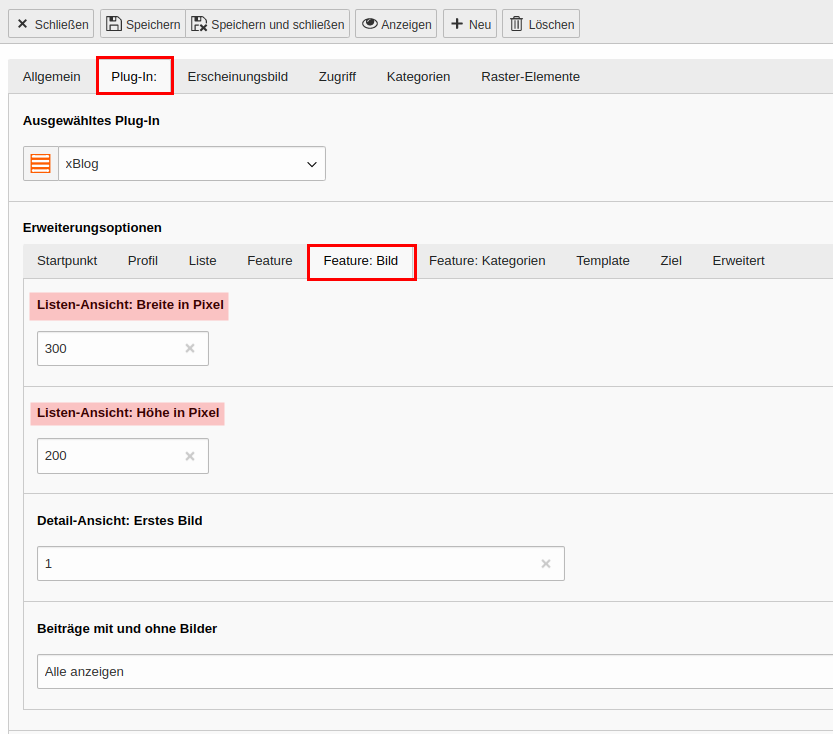Open the Feature: Kategorien tab
This screenshot has height=734, width=833.
coord(487,261)
